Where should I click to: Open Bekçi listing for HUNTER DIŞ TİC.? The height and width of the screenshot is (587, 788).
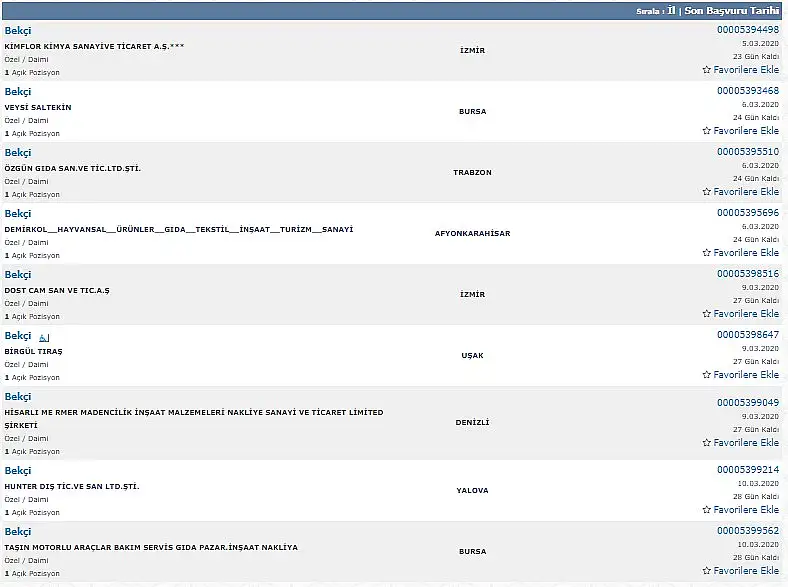(18, 470)
